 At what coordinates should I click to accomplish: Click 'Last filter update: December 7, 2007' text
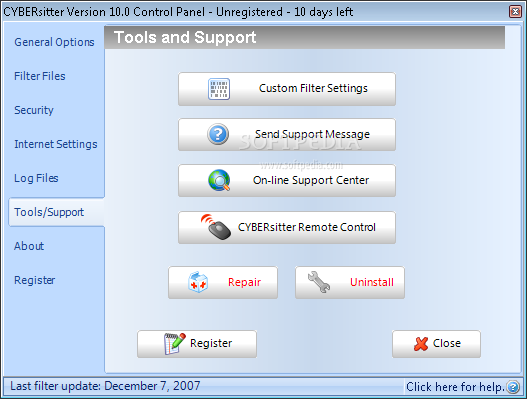(x=105, y=386)
